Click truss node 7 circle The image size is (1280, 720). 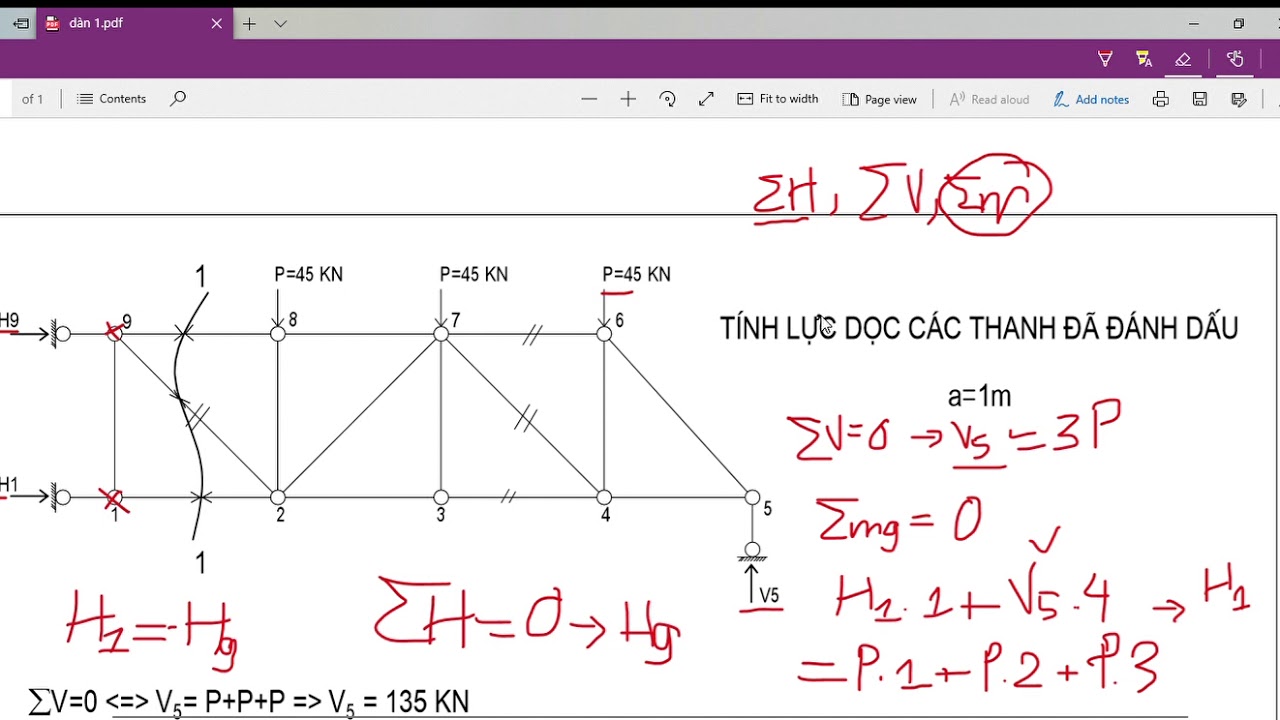tap(441, 334)
